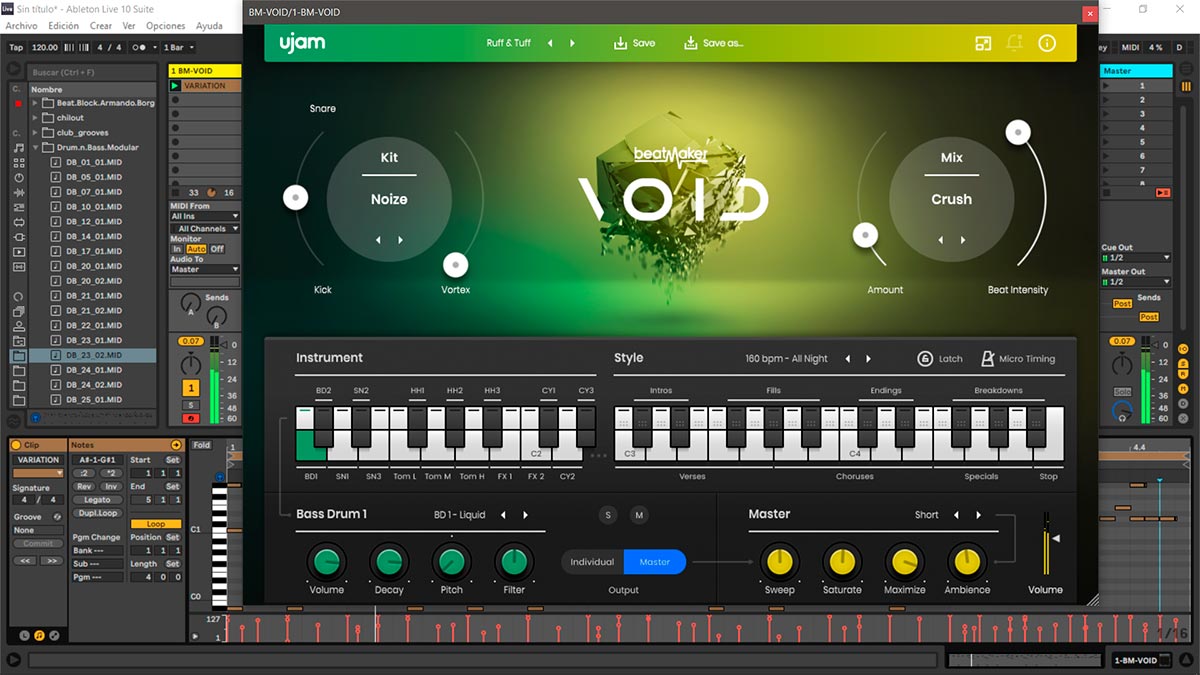Set Monitor to Off
This screenshot has width=1200, height=675.
pyautogui.click(x=217, y=249)
